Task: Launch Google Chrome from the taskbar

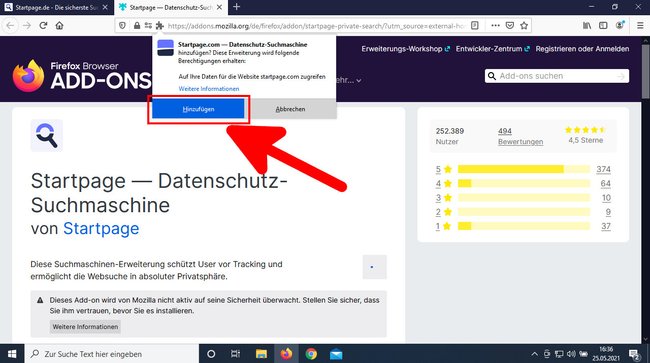Action: click(311, 354)
